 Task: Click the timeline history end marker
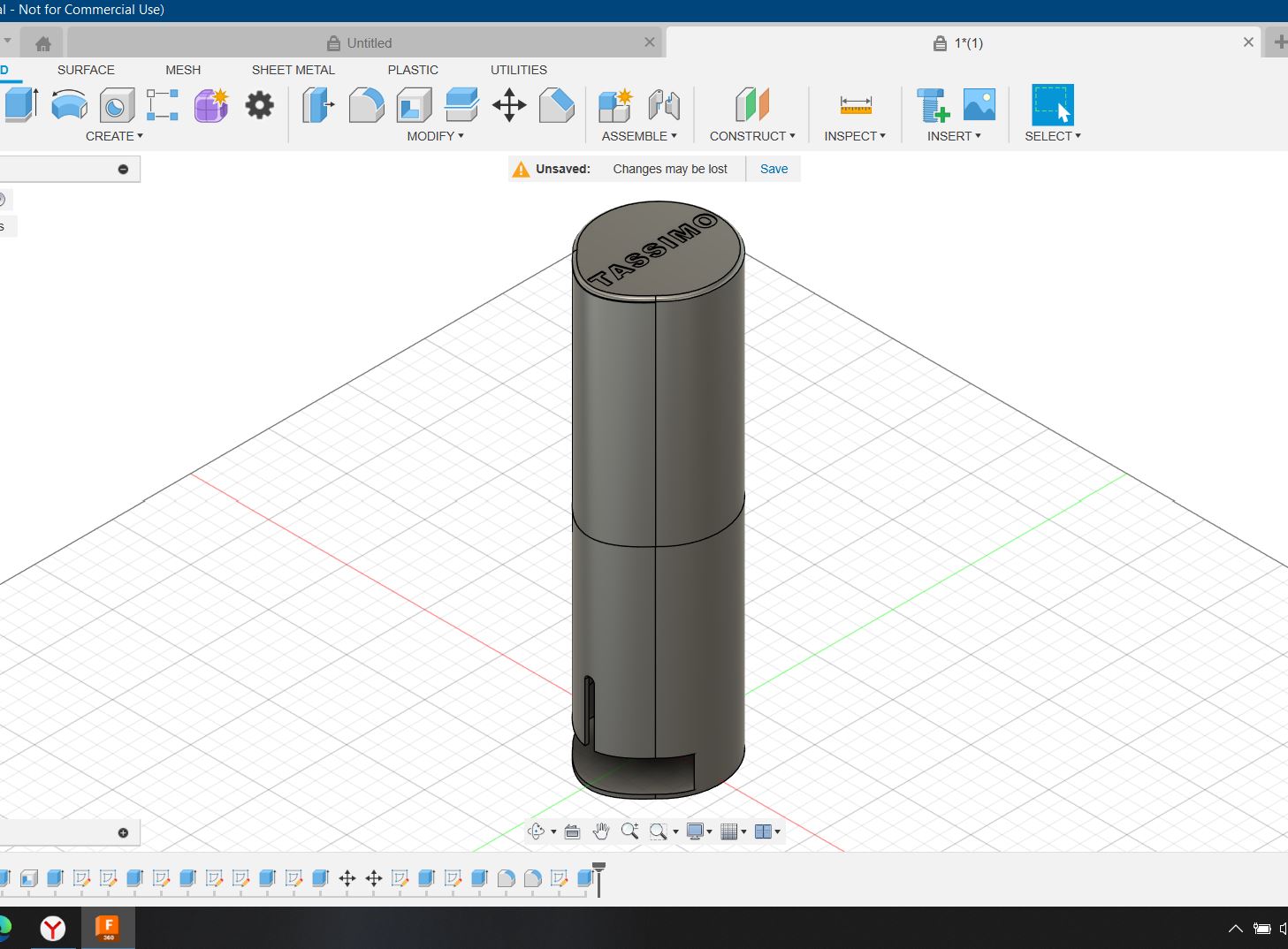click(598, 877)
